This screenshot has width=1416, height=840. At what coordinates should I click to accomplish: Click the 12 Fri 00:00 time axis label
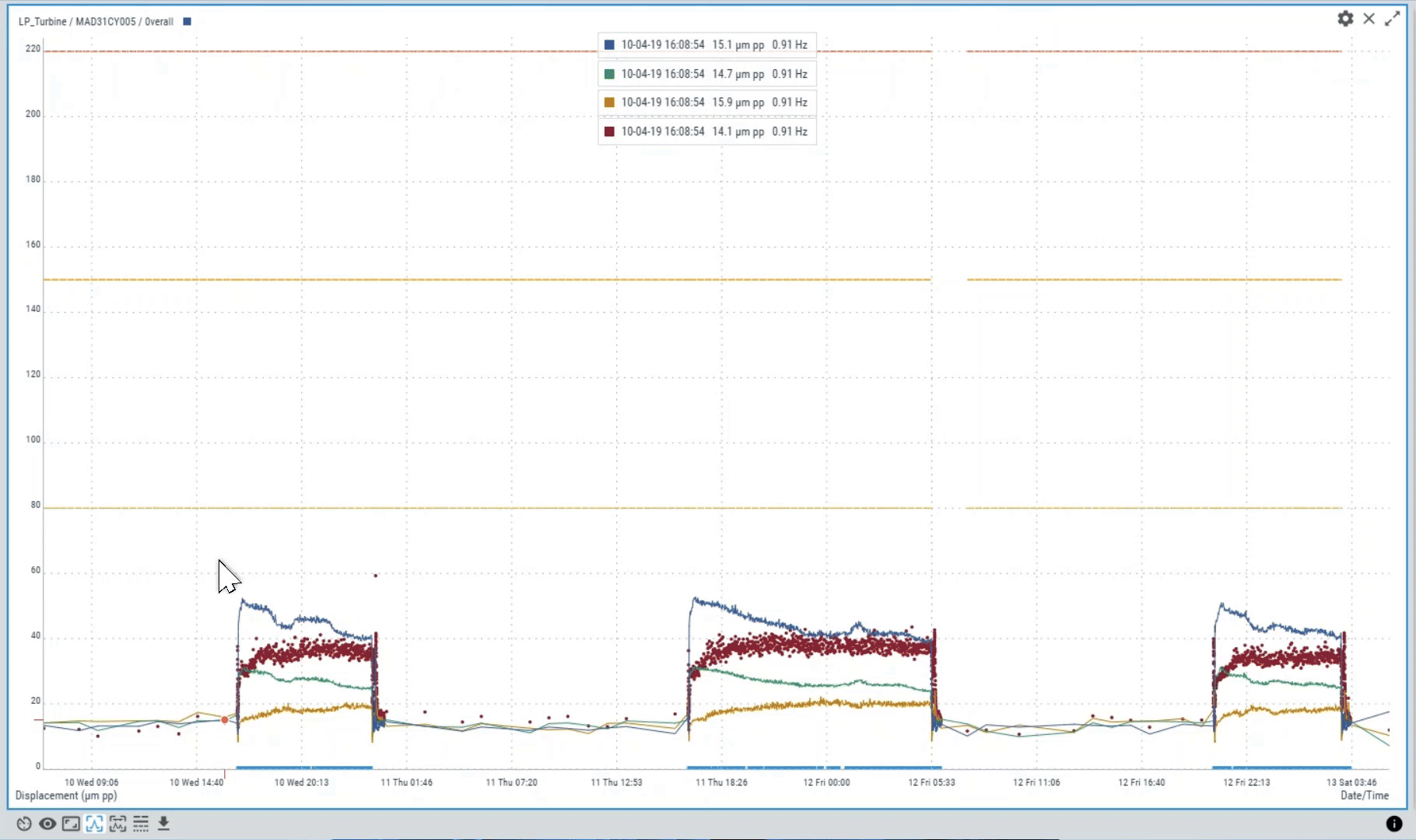[x=826, y=782]
